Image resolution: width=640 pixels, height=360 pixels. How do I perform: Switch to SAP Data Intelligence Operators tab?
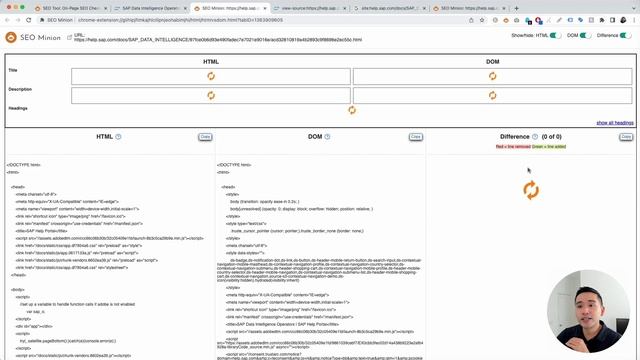pos(150,8)
